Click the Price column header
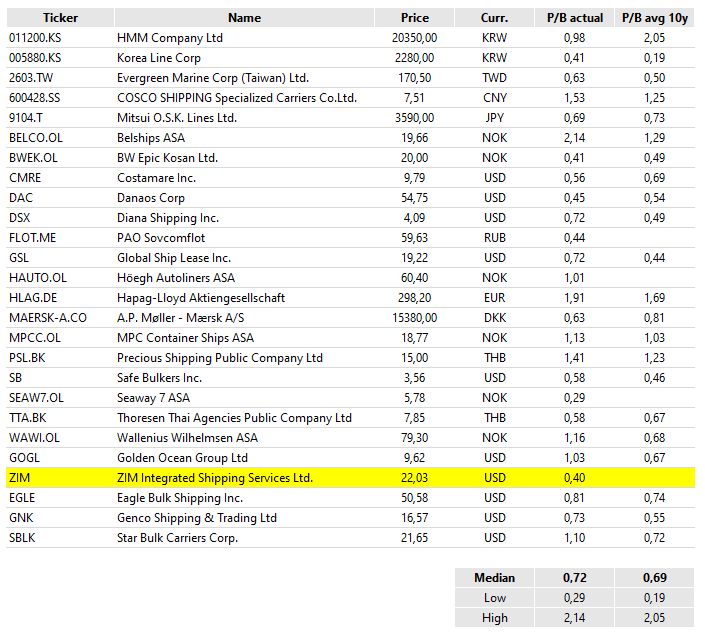Image resolution: width=705 pixels, height=644 pixels. coord(415,18)
